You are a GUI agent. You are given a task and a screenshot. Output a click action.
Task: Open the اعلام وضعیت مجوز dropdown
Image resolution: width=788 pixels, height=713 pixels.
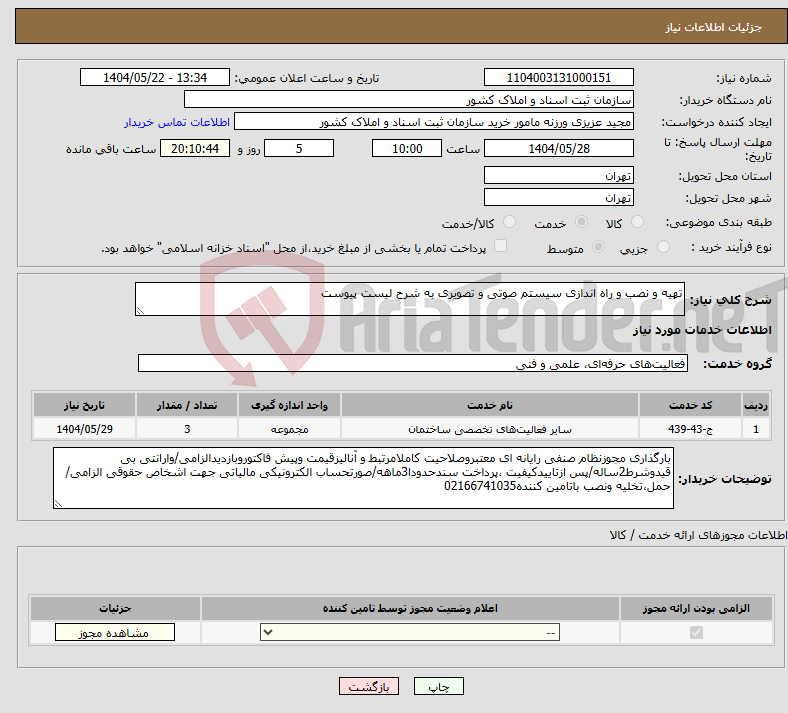410,632
